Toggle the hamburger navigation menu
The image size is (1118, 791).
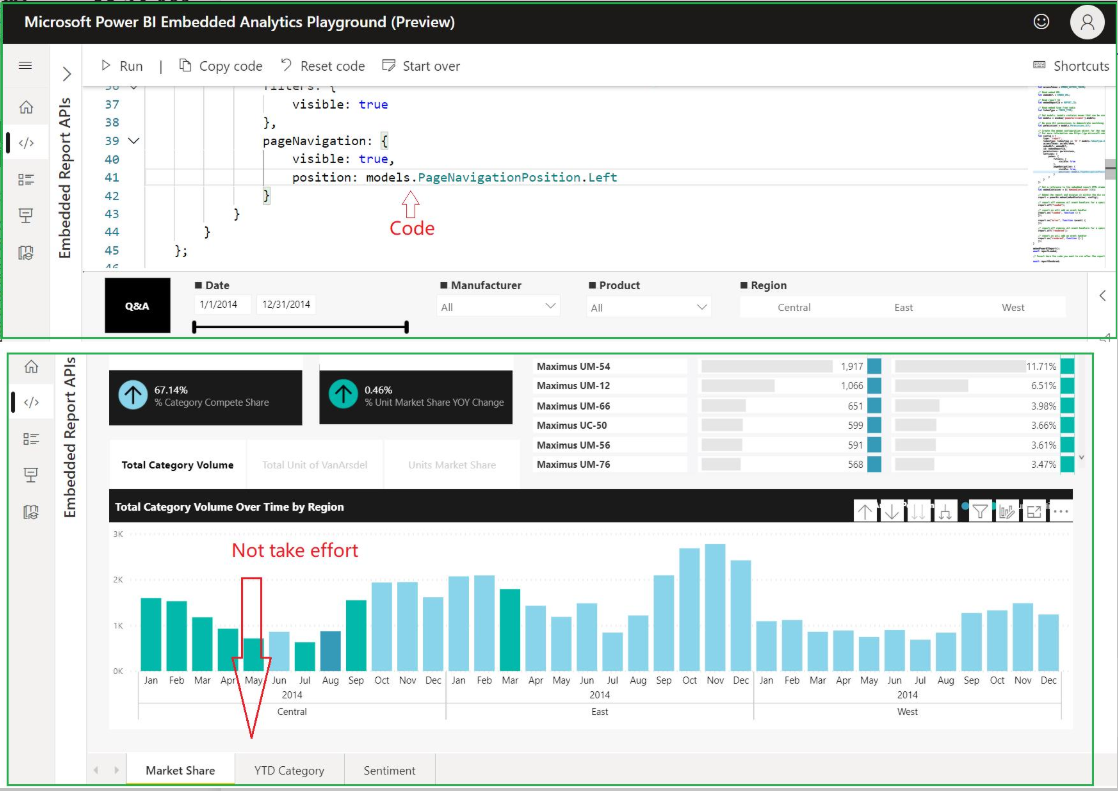(x=26, y=66)
